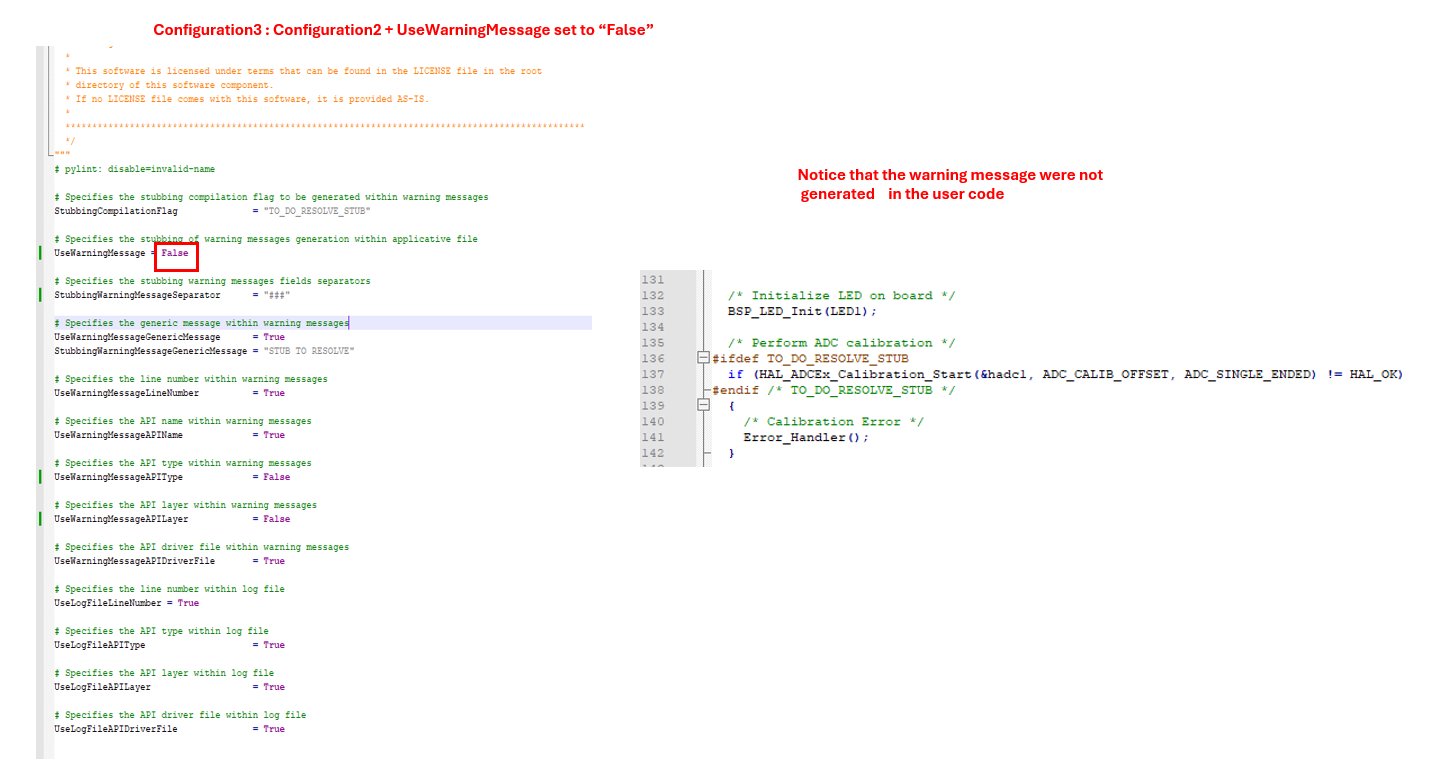Viewport: 1447px width, 783px height.
Task: Click the pylint disable=invalid-name comment
Action: point(135,170)
